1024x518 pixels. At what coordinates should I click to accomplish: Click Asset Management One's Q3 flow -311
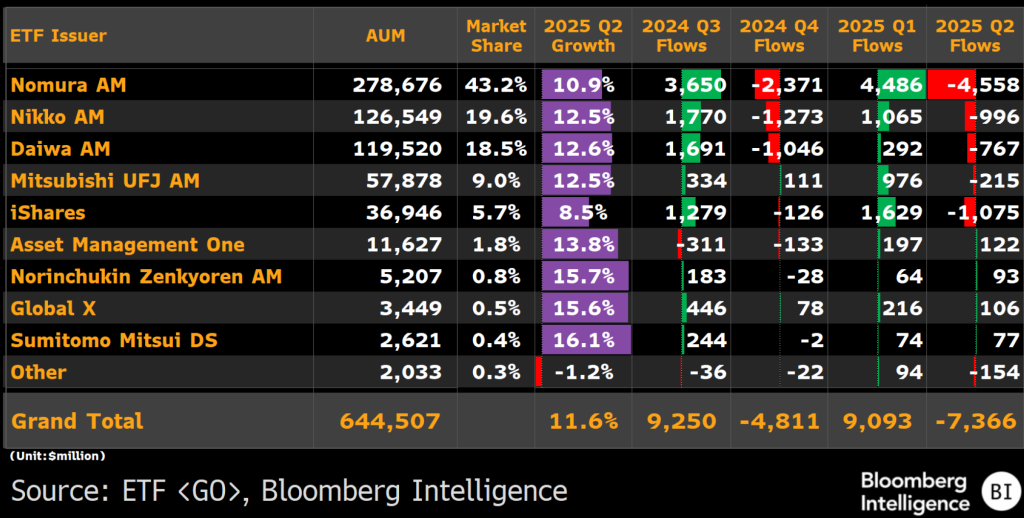point(702,244)
